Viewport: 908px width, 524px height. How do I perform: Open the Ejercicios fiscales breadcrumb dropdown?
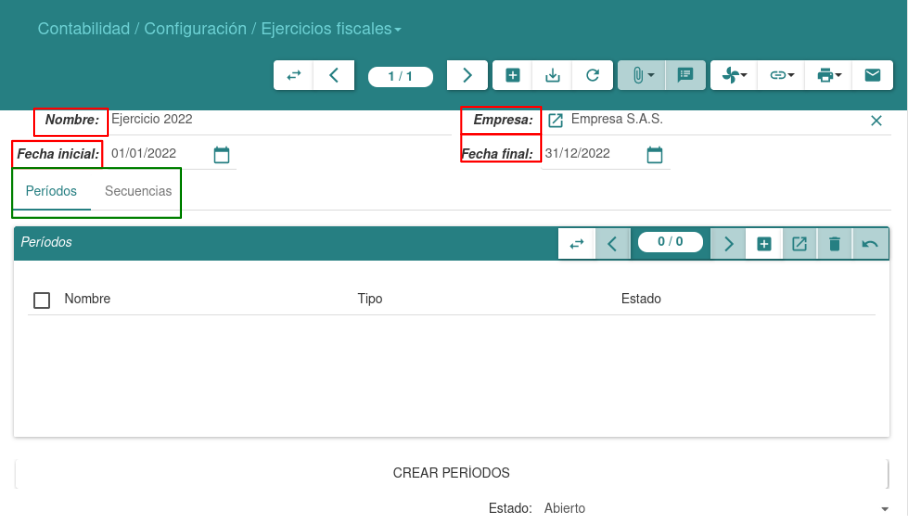click(x=331, y=29)
